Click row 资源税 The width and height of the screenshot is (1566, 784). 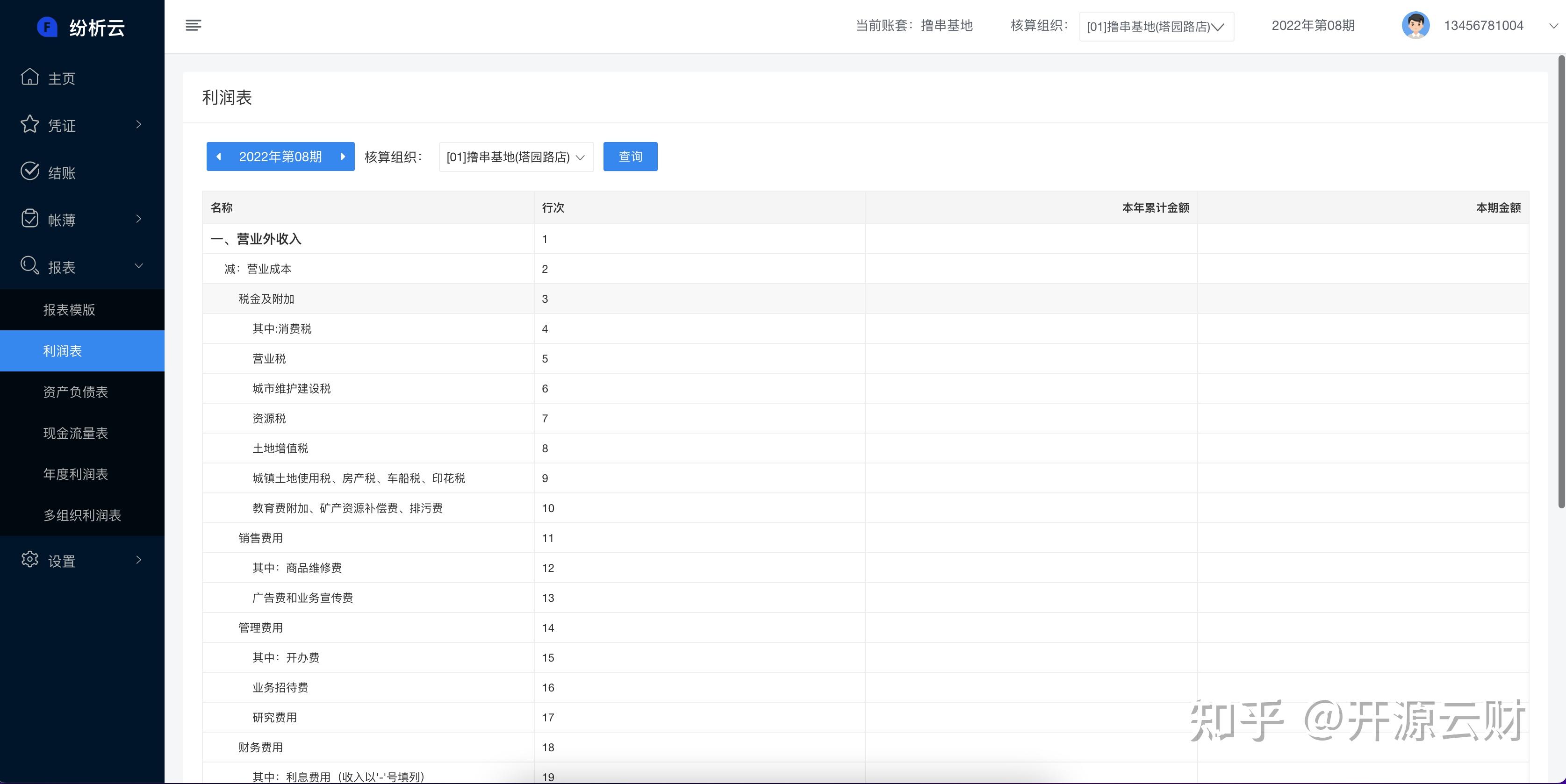866,418
